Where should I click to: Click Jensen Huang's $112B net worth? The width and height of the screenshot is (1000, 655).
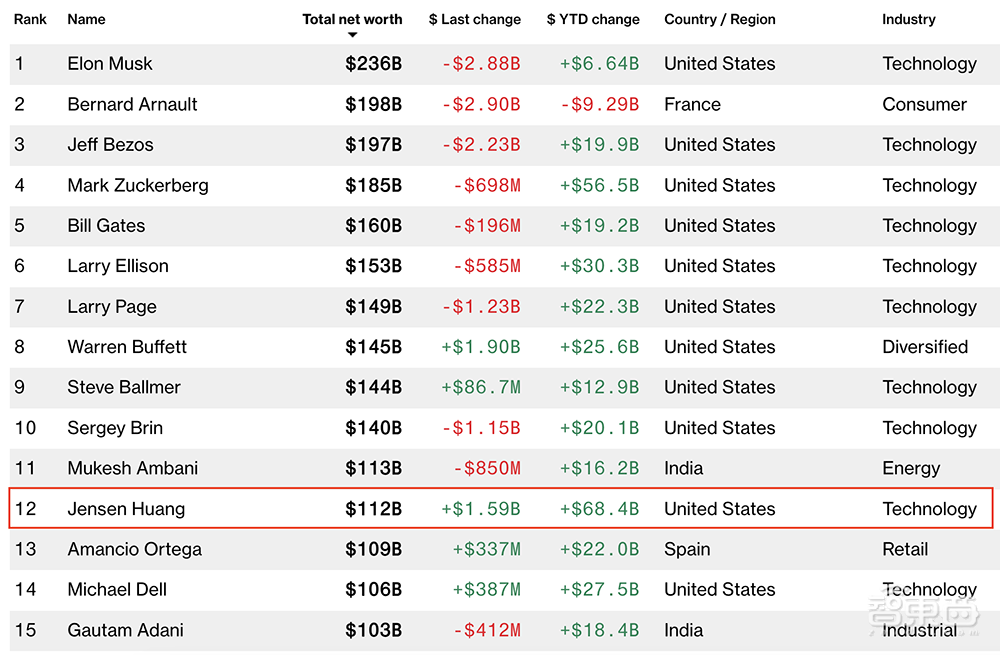point(373,509)
